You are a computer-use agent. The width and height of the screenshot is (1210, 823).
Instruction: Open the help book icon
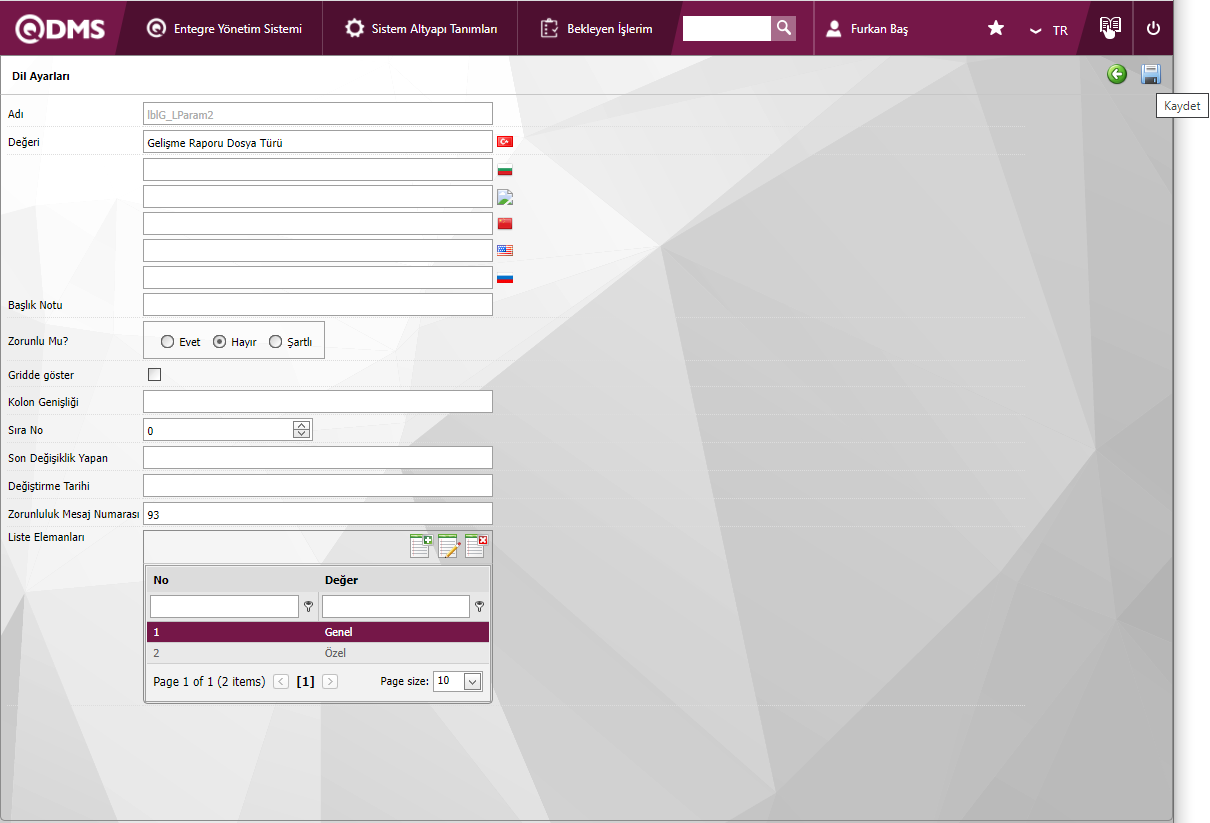[x=1110, y=28]
